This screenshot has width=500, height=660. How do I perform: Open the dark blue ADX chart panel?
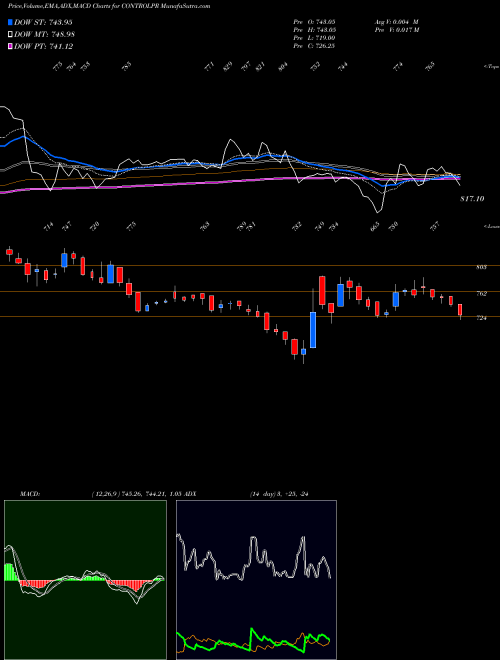point(256,580)
